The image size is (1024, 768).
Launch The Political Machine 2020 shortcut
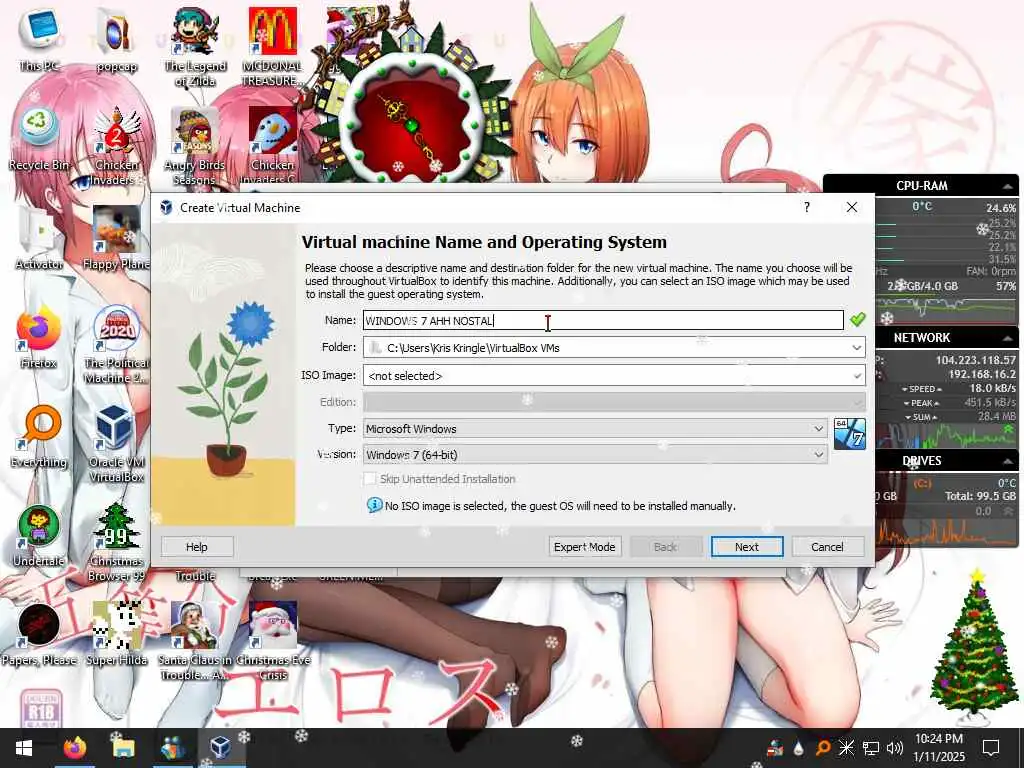116,345
